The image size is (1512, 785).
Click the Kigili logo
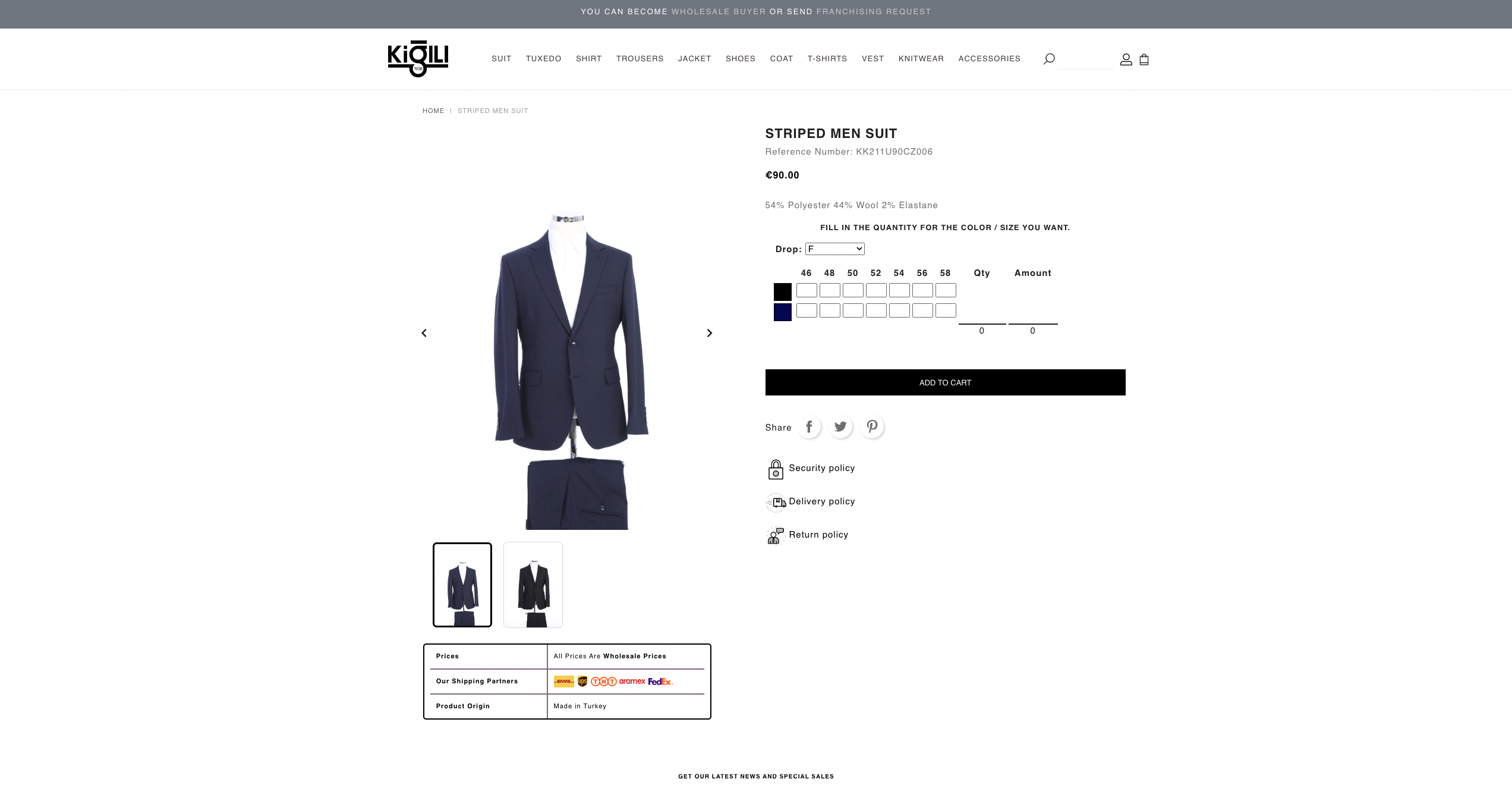418,59
